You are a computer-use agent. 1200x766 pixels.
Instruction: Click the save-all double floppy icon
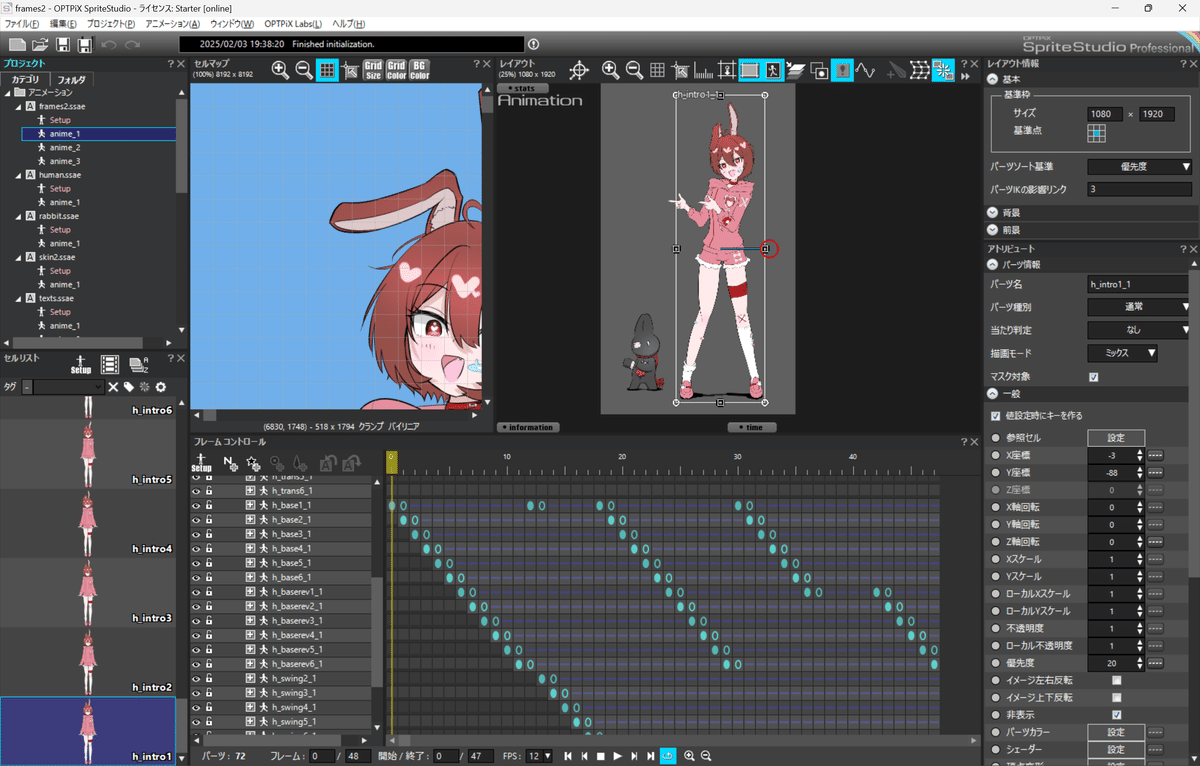tap(85, 45)
